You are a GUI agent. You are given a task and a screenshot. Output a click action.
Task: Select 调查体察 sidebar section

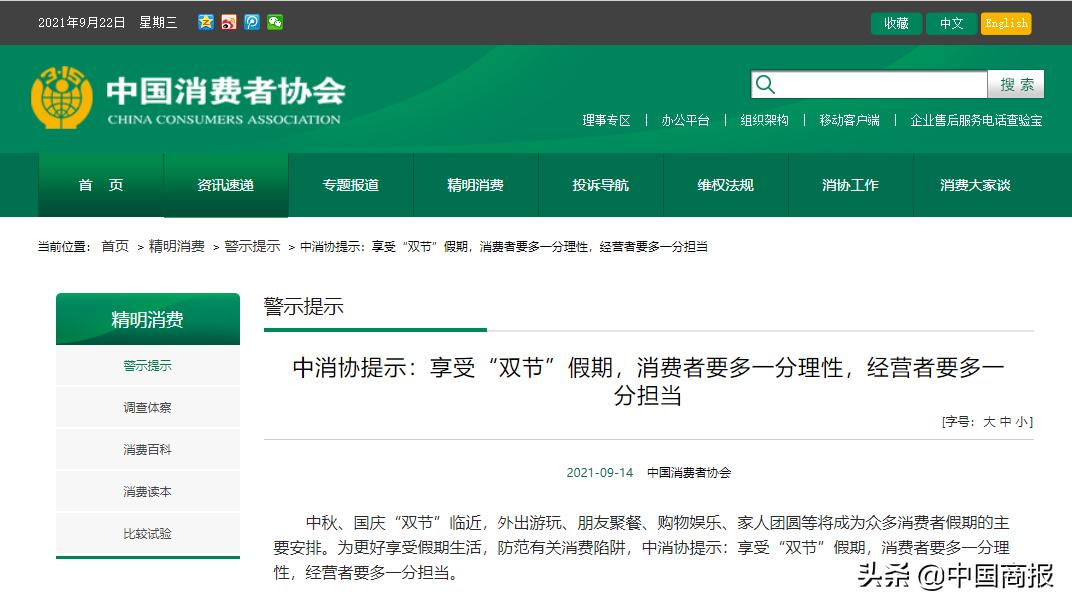point(147,406)
